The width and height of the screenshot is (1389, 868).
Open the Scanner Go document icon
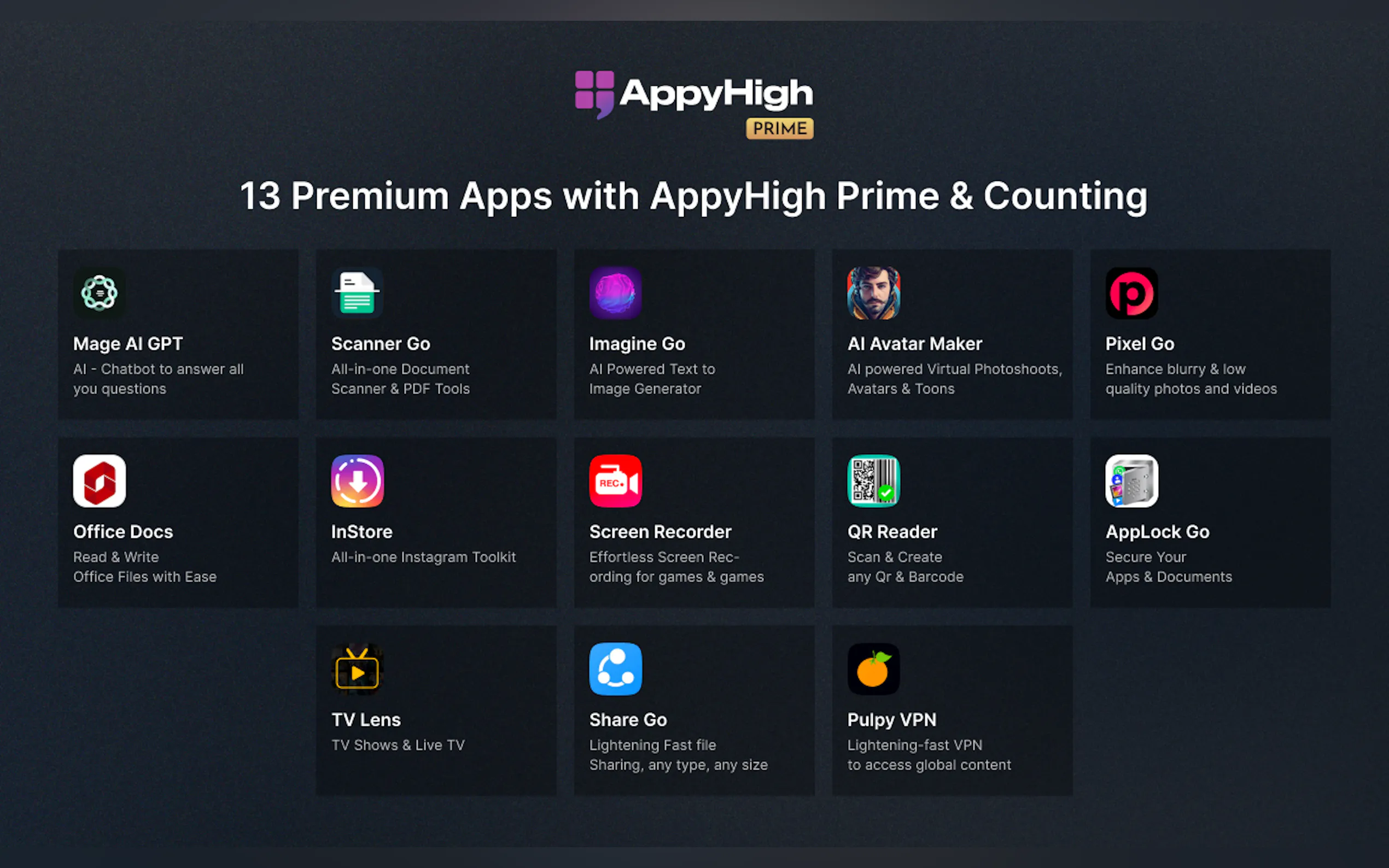357,293
